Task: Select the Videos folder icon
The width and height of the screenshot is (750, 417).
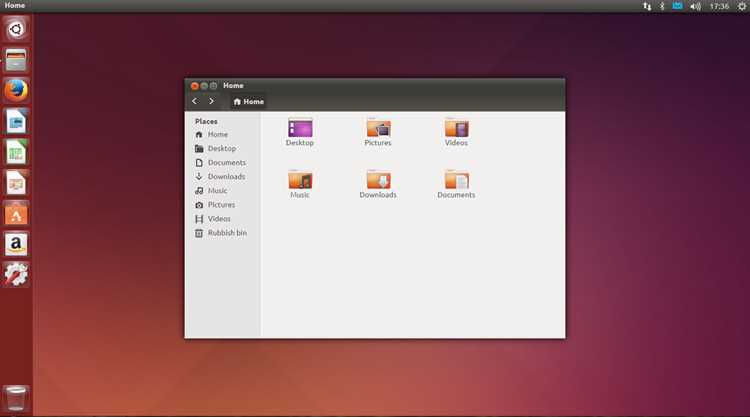Action: pyautogui.click(x=456, y=132)
